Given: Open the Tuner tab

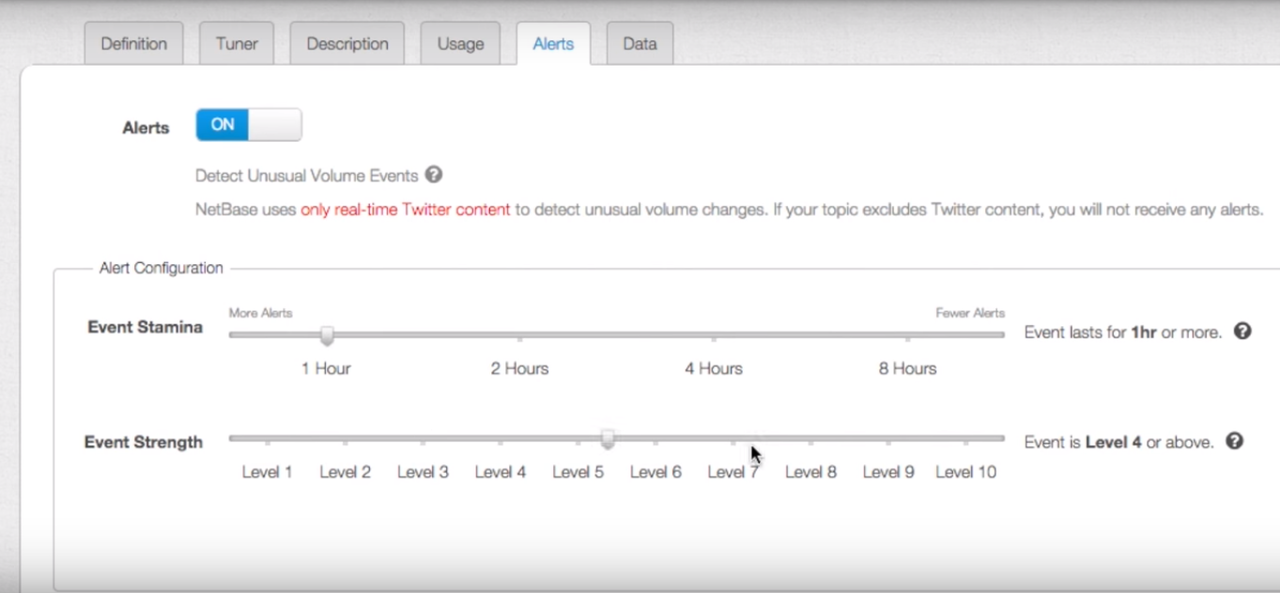Looking at the screenshot, I should (x=236, y=43).
